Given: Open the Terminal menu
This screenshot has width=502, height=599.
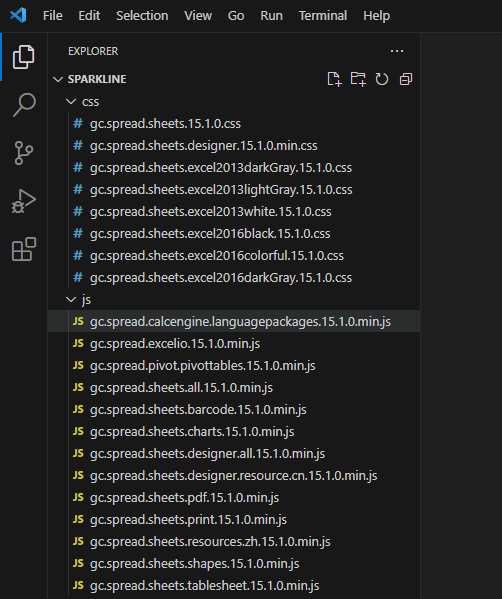Looking at the screenshot, I should pos(323,16).
